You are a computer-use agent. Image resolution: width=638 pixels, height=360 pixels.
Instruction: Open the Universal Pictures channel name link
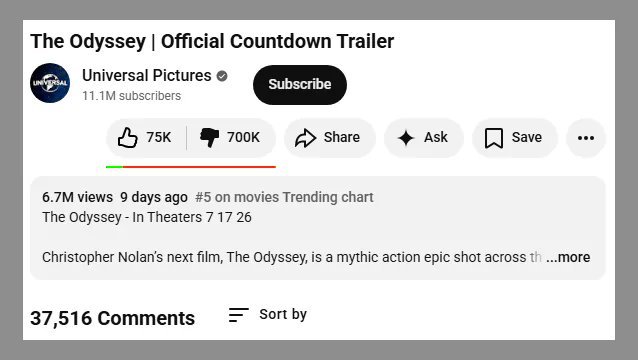pos(146,76)
